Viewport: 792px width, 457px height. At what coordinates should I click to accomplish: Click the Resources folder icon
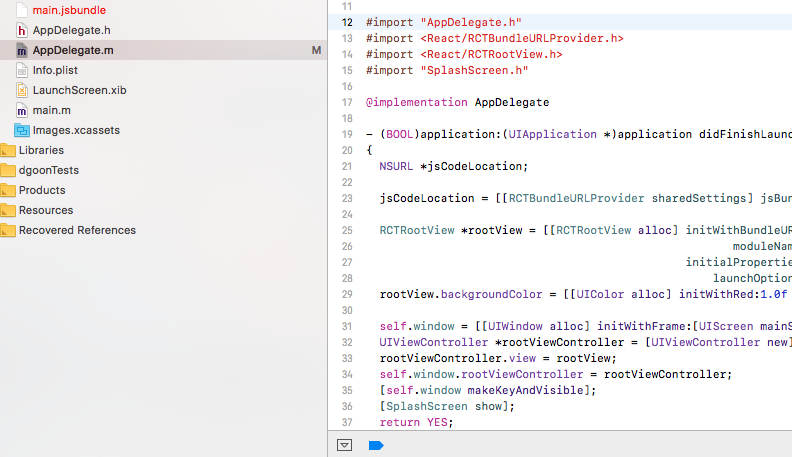coord(8,210)
